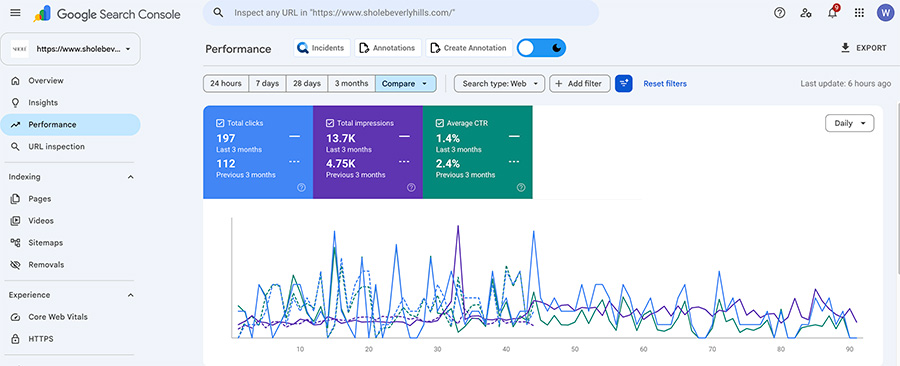Click the Annotations button

388,48
